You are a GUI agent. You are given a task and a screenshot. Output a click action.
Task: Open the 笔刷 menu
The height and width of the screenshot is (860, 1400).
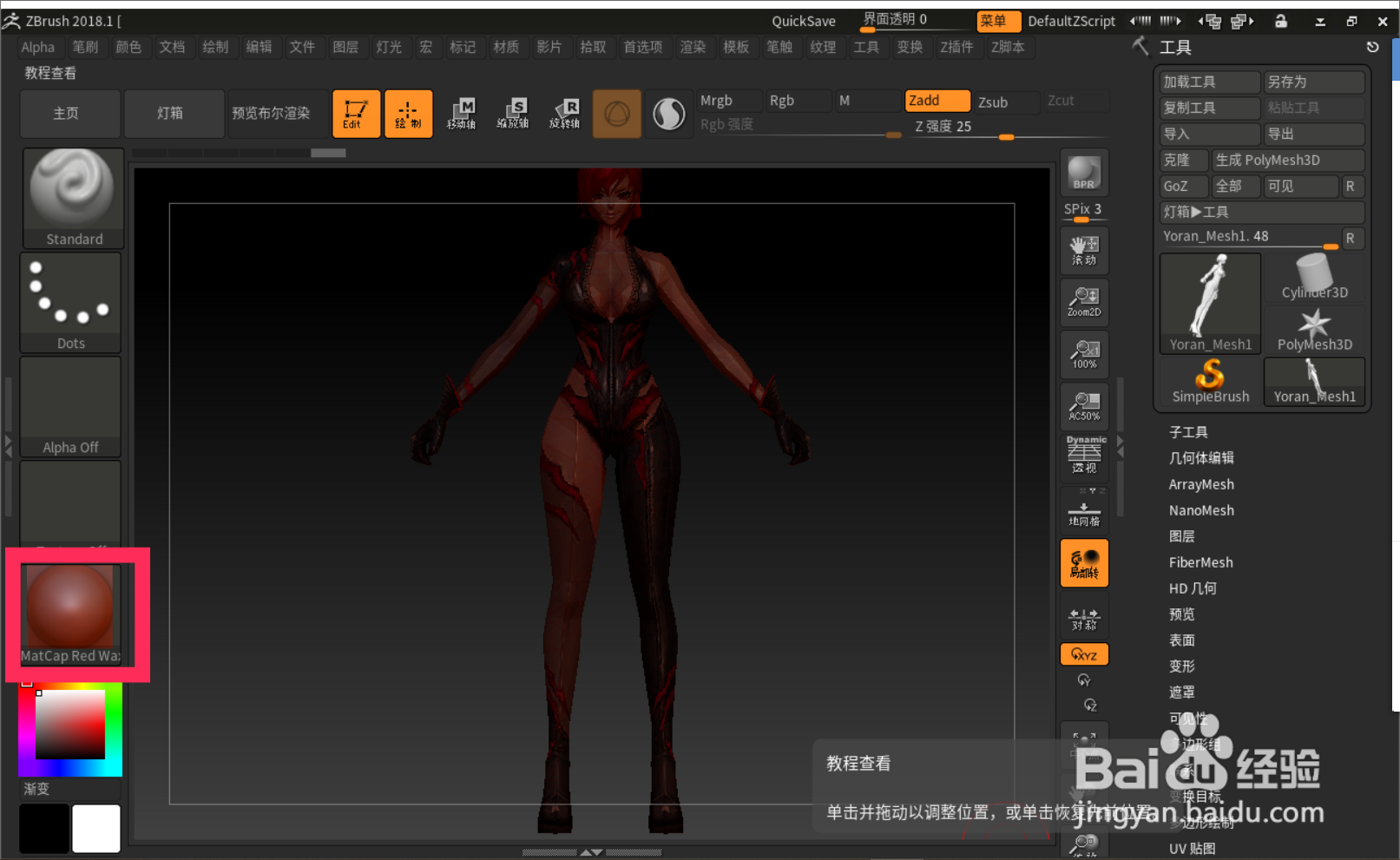(85, 47)
